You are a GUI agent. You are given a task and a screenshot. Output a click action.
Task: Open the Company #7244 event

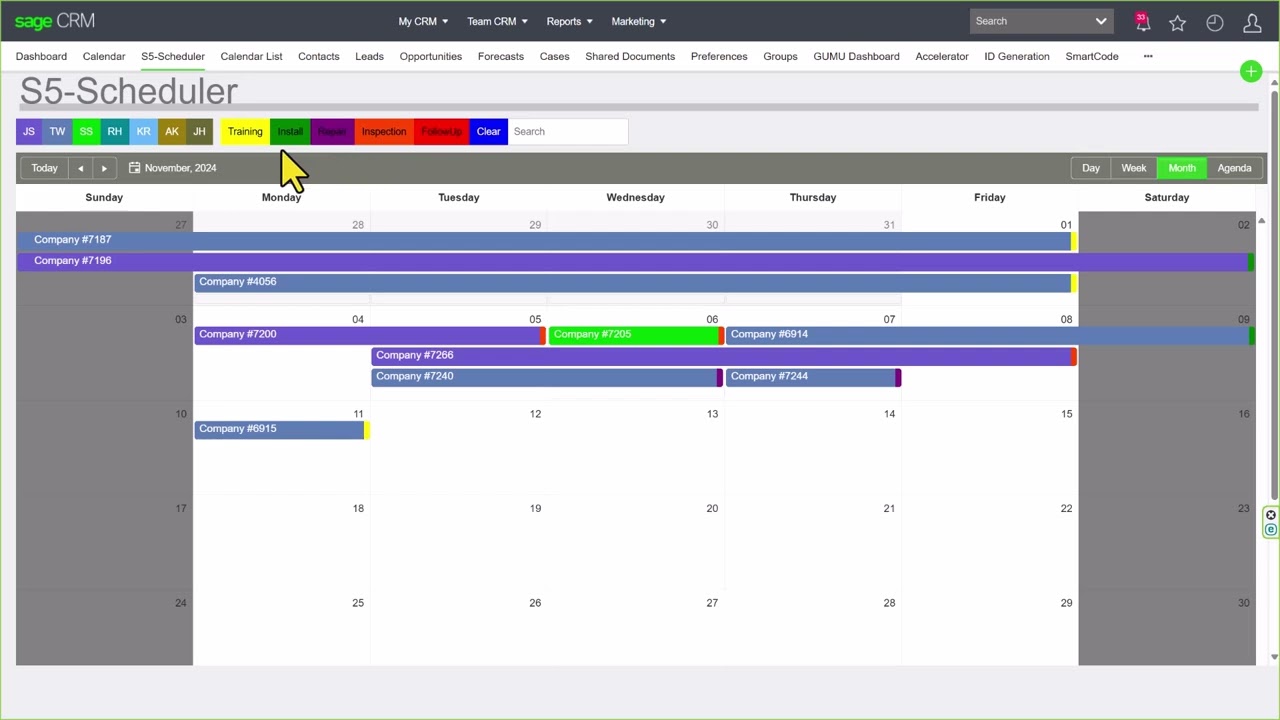[x=813, y=376]
